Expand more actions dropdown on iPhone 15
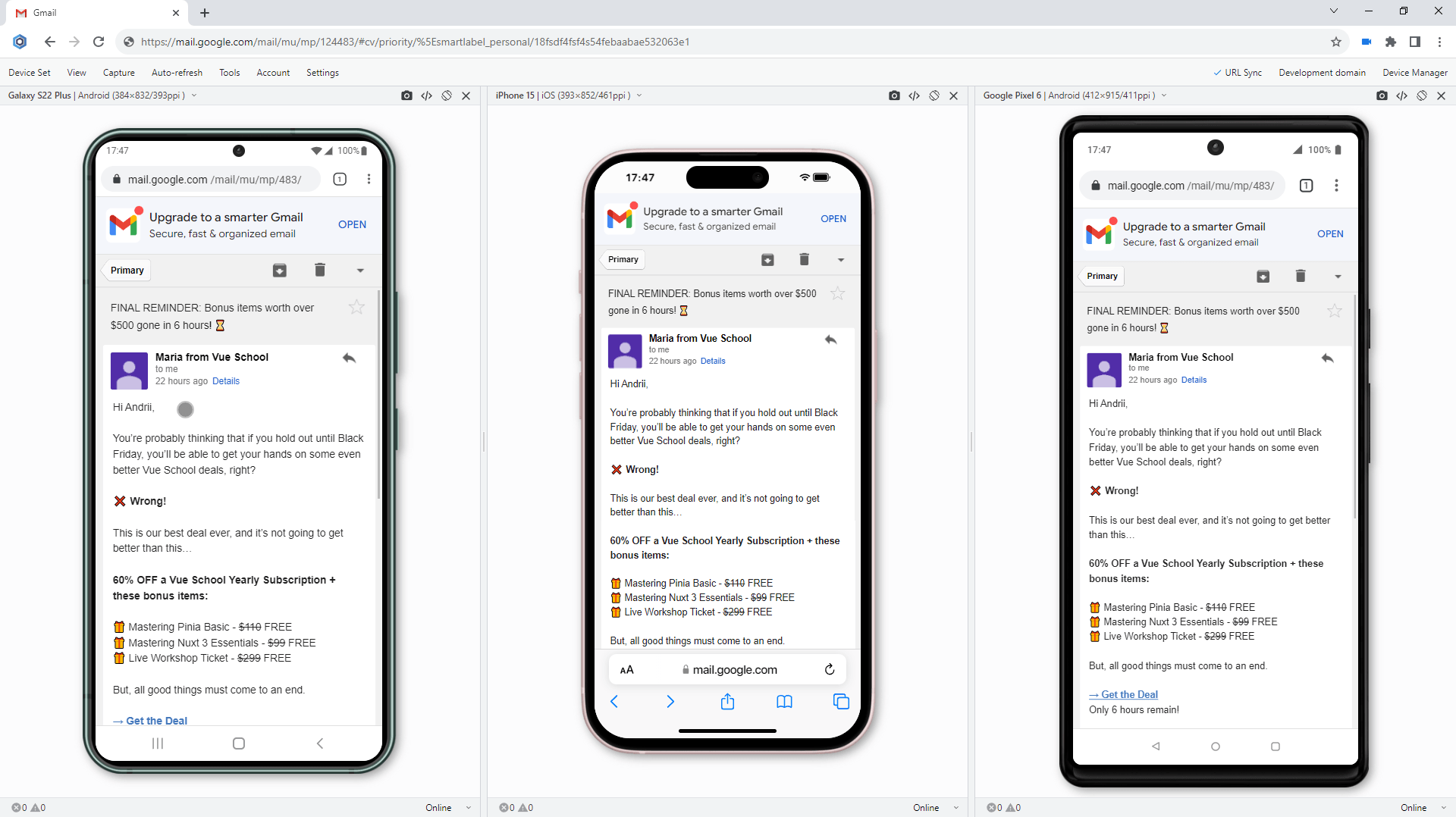 841,260
